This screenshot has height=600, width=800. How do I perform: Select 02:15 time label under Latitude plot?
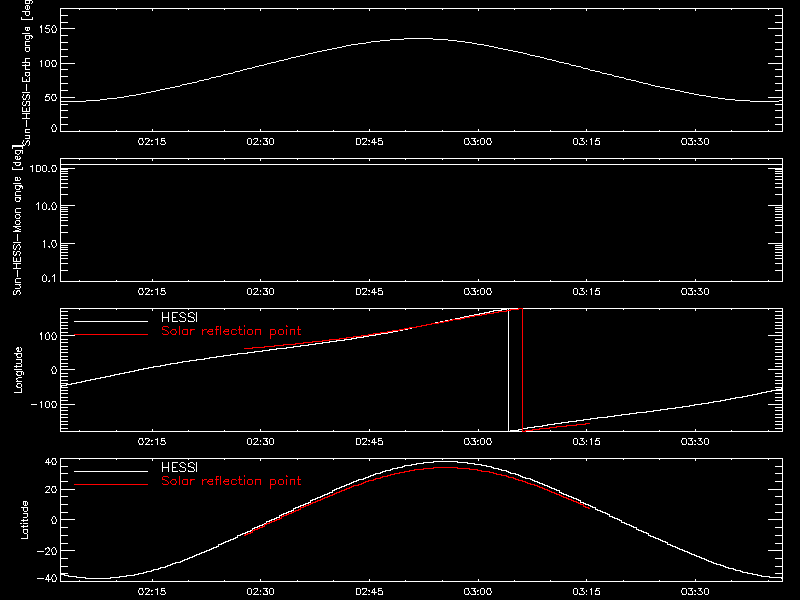pyautogui.click(x=152, y=592)
